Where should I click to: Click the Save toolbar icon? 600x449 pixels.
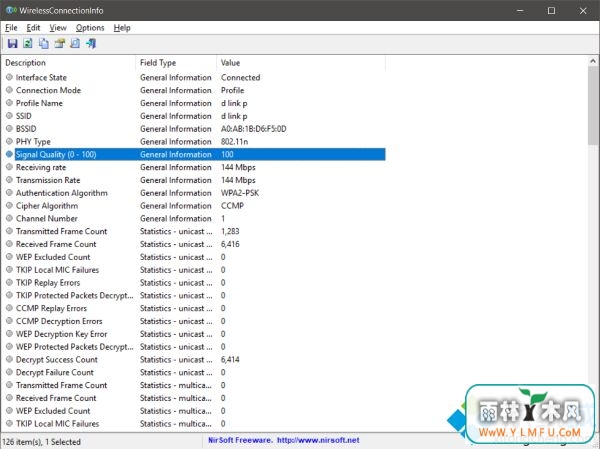point(13,43)
